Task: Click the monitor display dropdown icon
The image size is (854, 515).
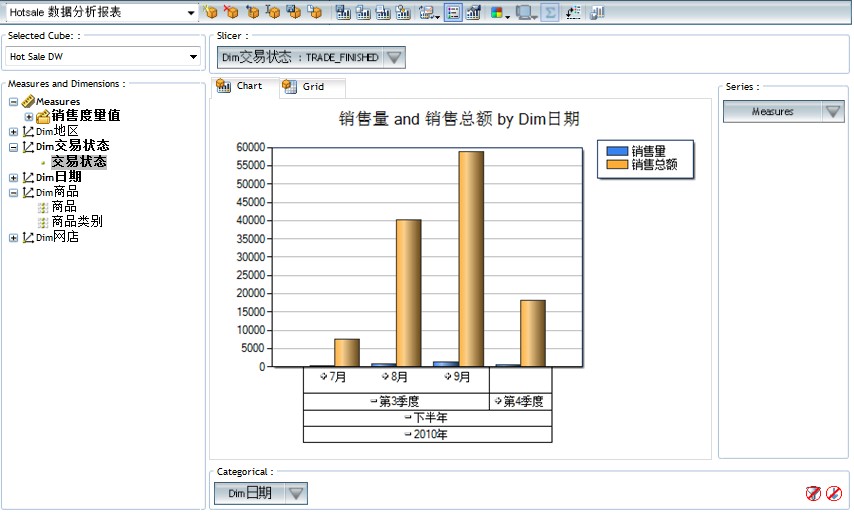Action: coord(526,13)
